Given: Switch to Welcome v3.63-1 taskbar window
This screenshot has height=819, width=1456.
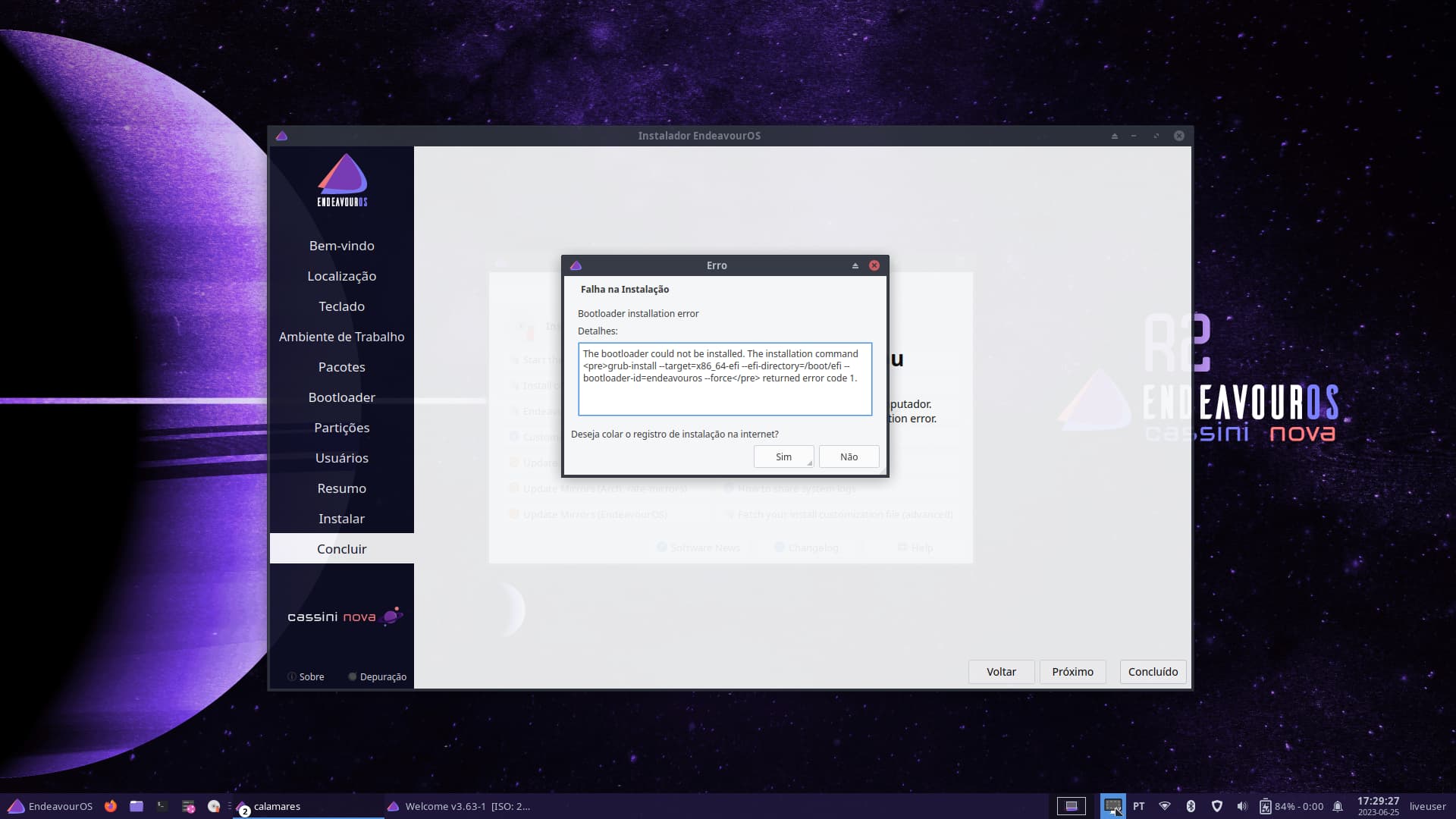Looking at the screenshot, I should pyautogui.click(x=459, y=806).
